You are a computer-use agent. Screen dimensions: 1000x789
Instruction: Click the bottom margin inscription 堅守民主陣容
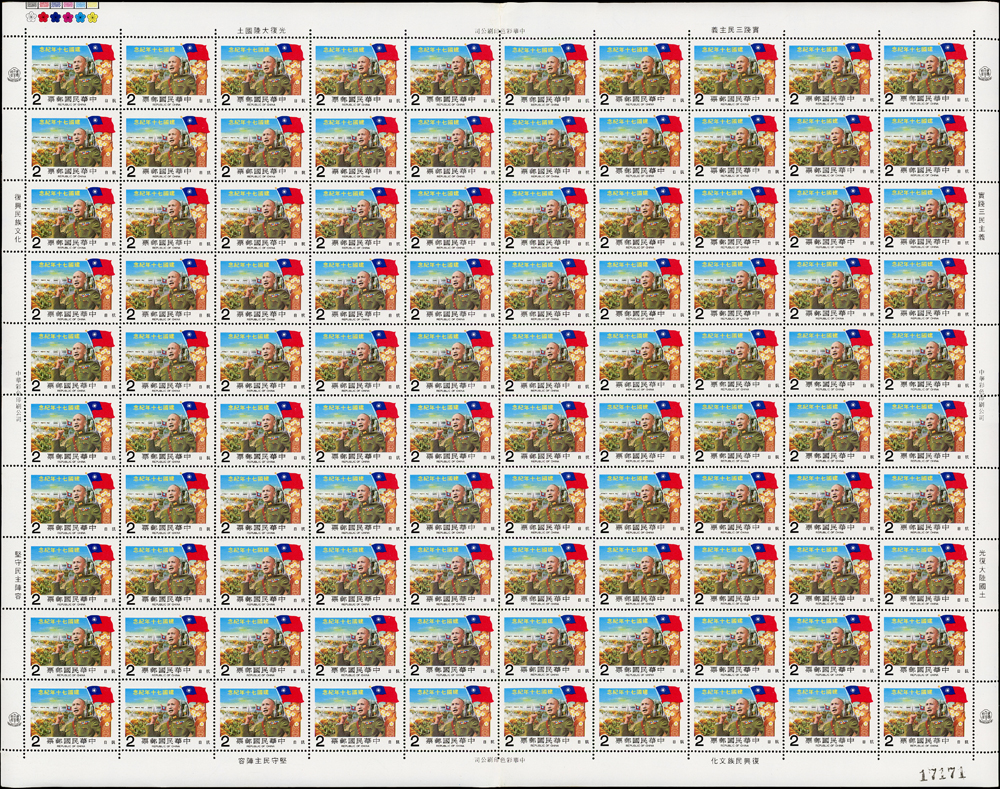click(x=256, y=759)
